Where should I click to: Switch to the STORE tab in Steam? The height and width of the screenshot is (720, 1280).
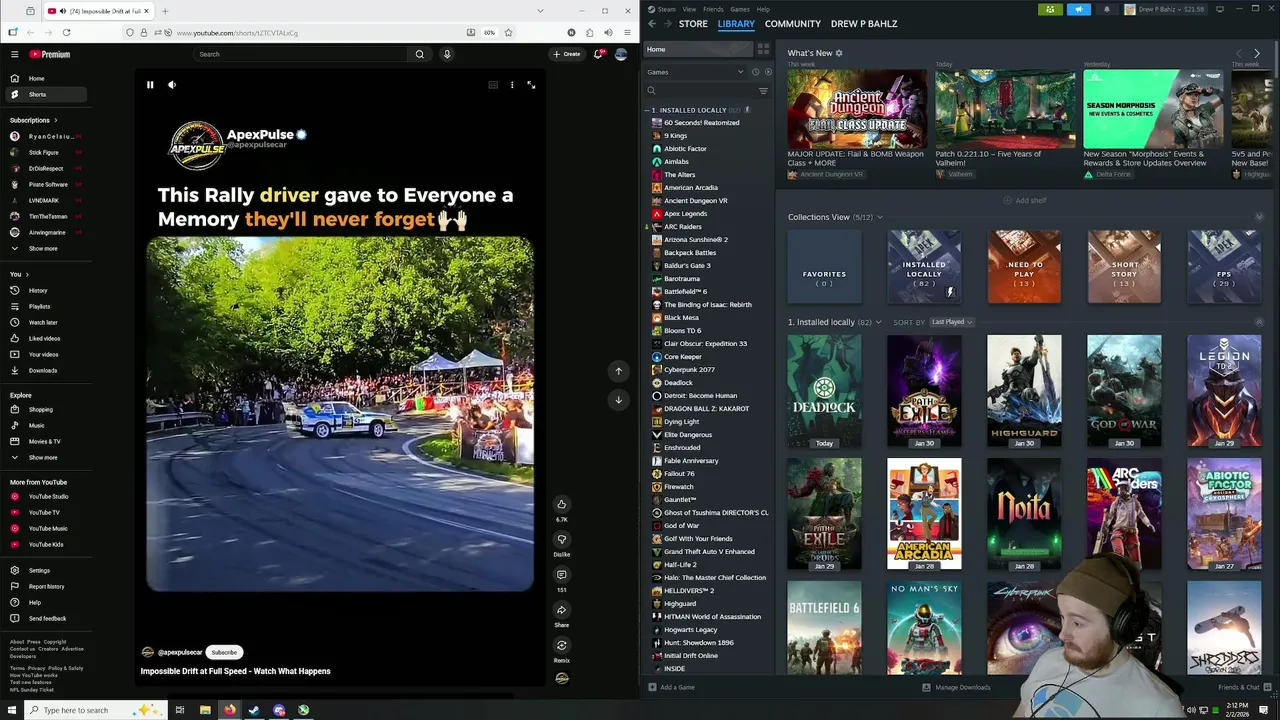693,23
